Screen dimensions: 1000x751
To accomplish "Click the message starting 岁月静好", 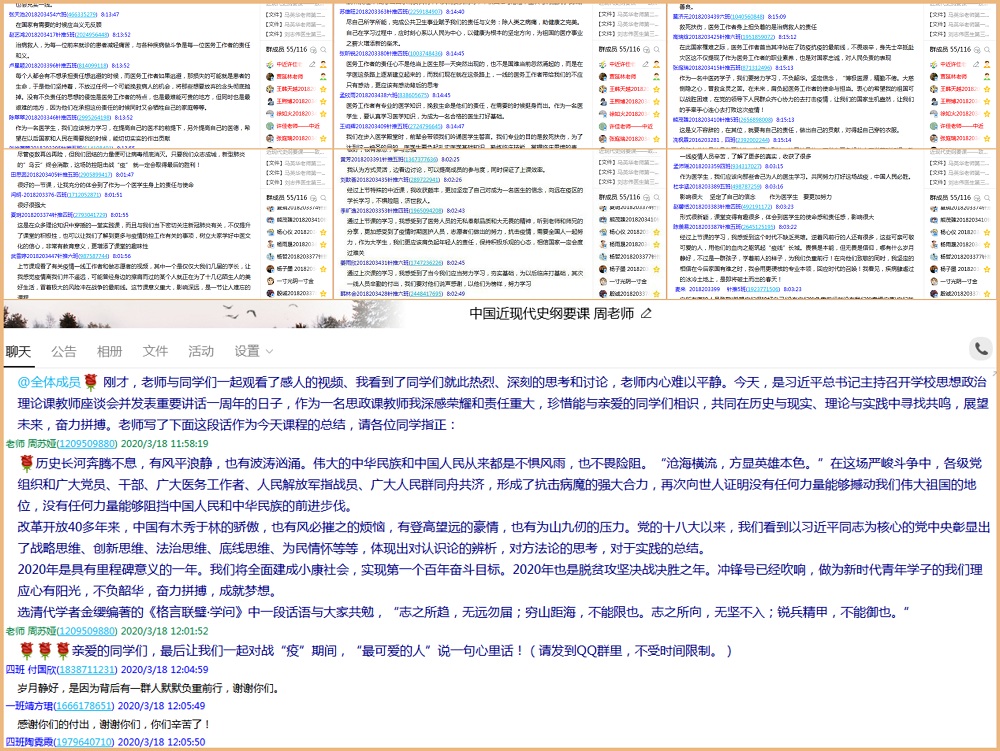I will (148, 688).
